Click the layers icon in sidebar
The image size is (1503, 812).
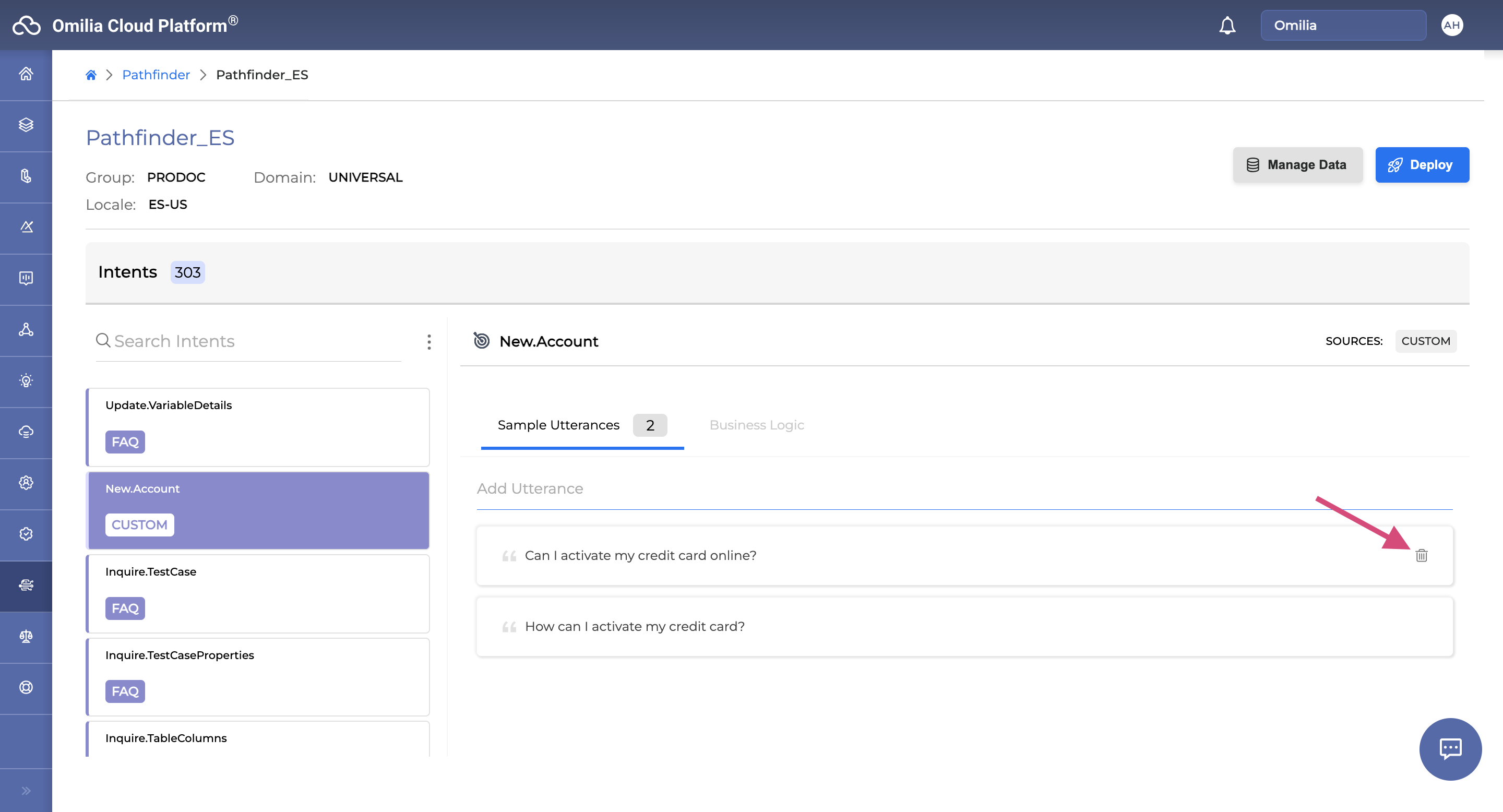point(26,125)
